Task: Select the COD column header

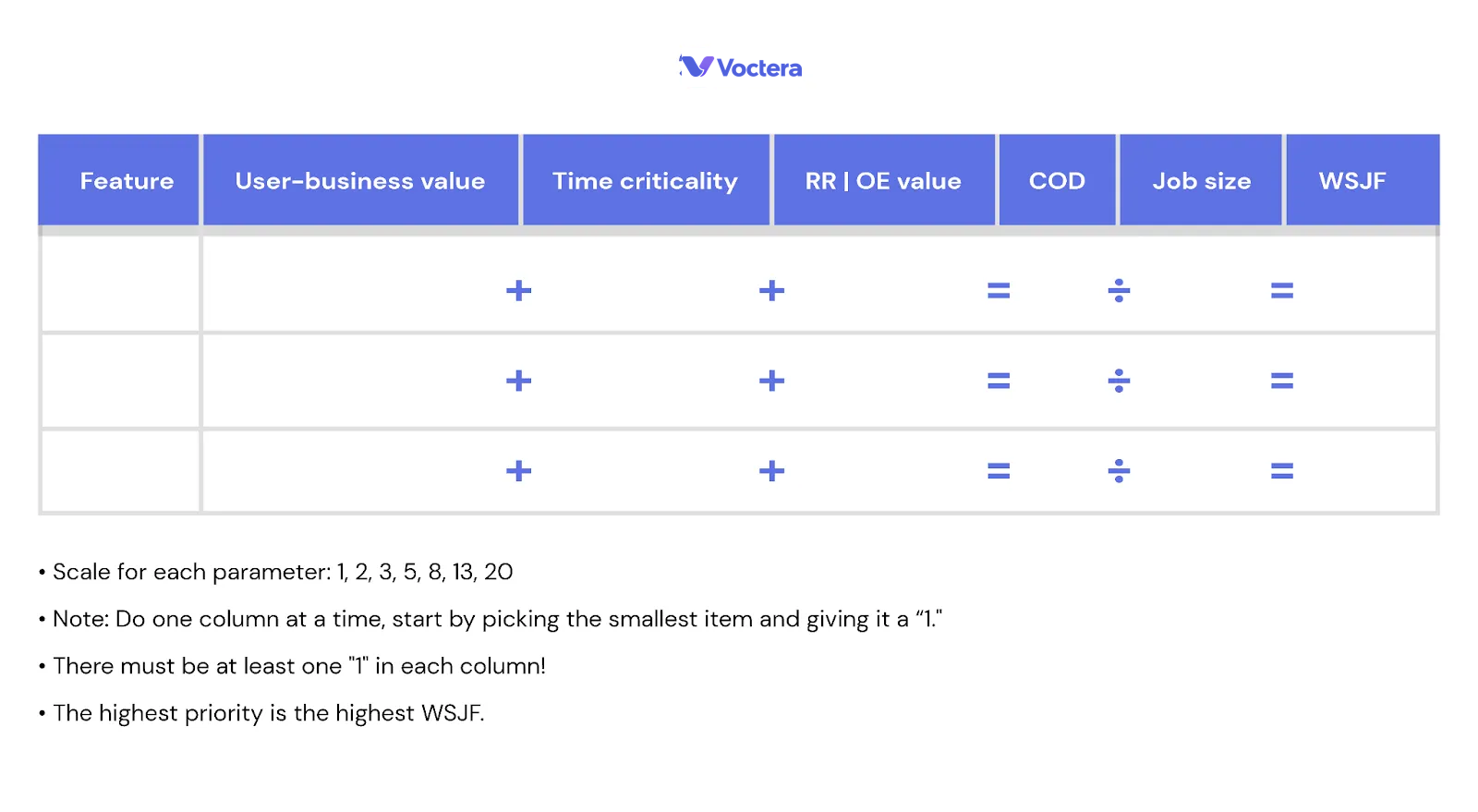Action: pos(1058,180)
